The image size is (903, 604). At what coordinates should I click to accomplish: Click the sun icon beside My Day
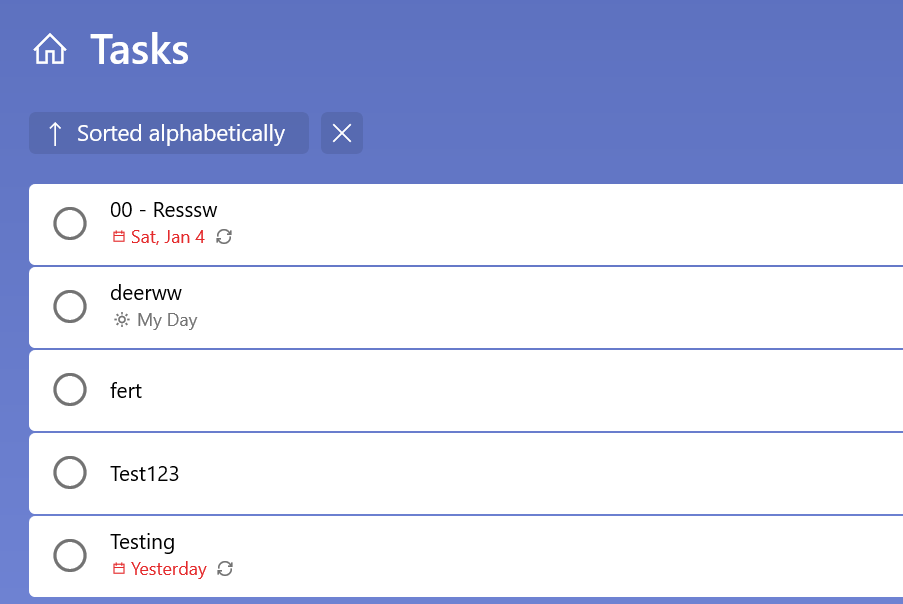pyautogui.click(x=122, y=320)
